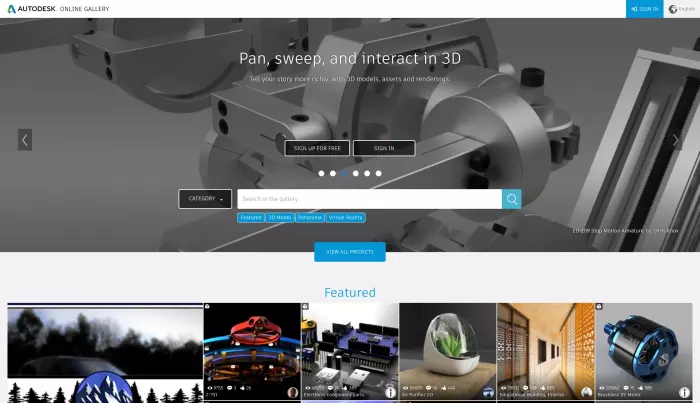Click the ONLINE GALLERY header text
The height and width of the screenshot is (403, 700).
(84, 9)
